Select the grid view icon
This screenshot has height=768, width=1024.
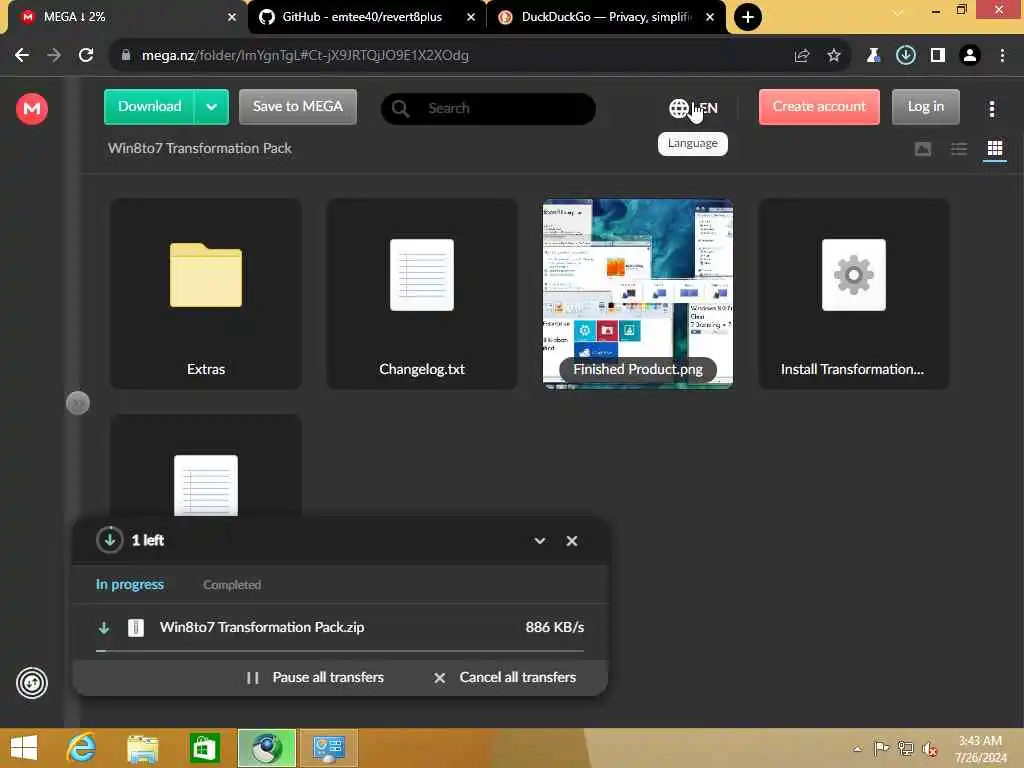[995, 149]
